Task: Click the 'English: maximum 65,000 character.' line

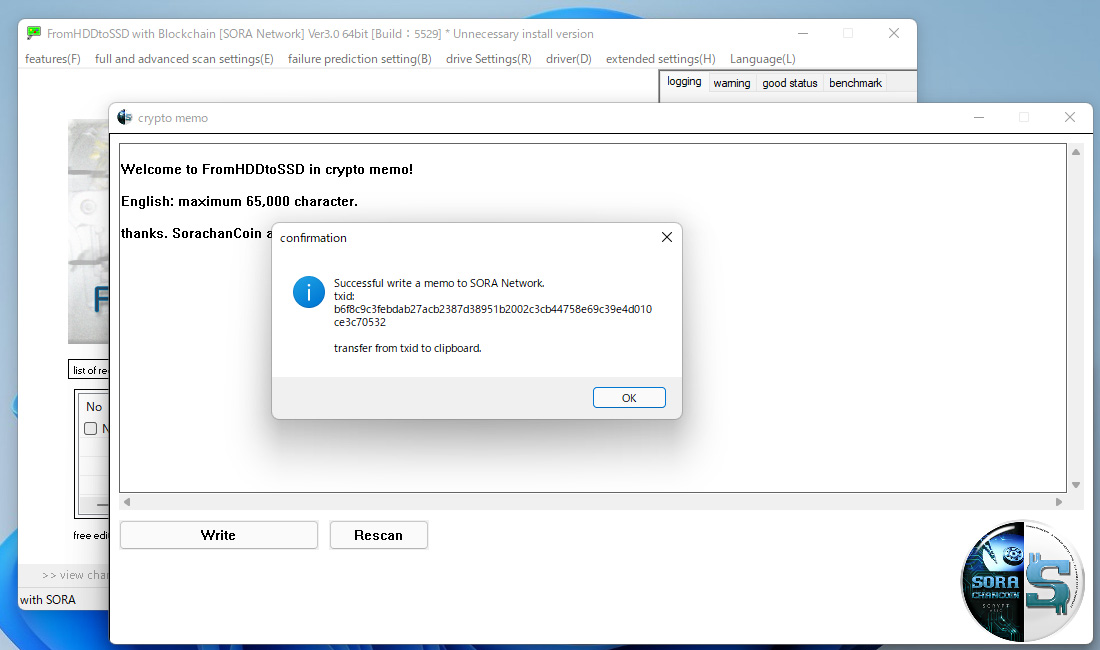Action: tap(239, 201)
